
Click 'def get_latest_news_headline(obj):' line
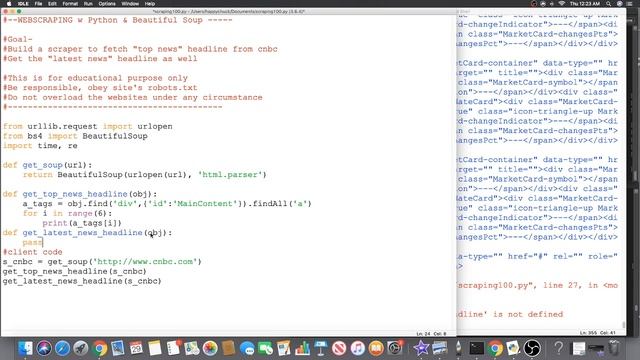point(87,233)
